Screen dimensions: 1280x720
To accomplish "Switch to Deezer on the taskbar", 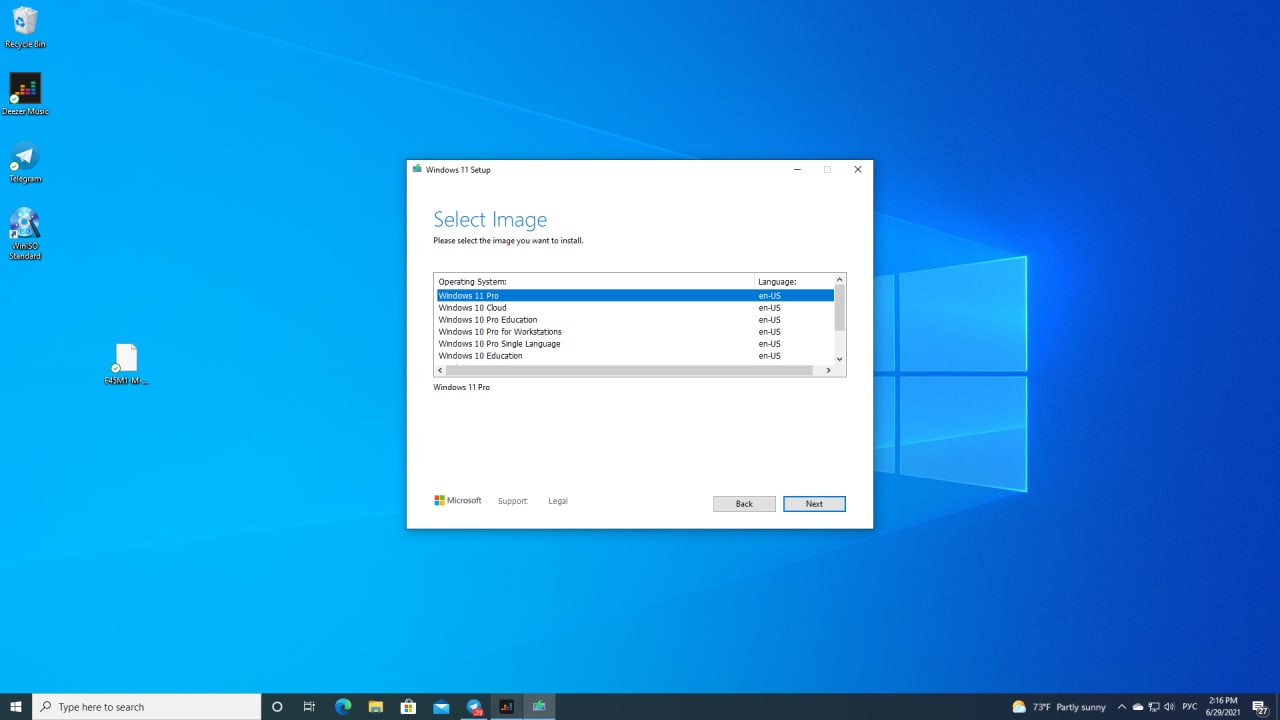I will coord(506,707).
